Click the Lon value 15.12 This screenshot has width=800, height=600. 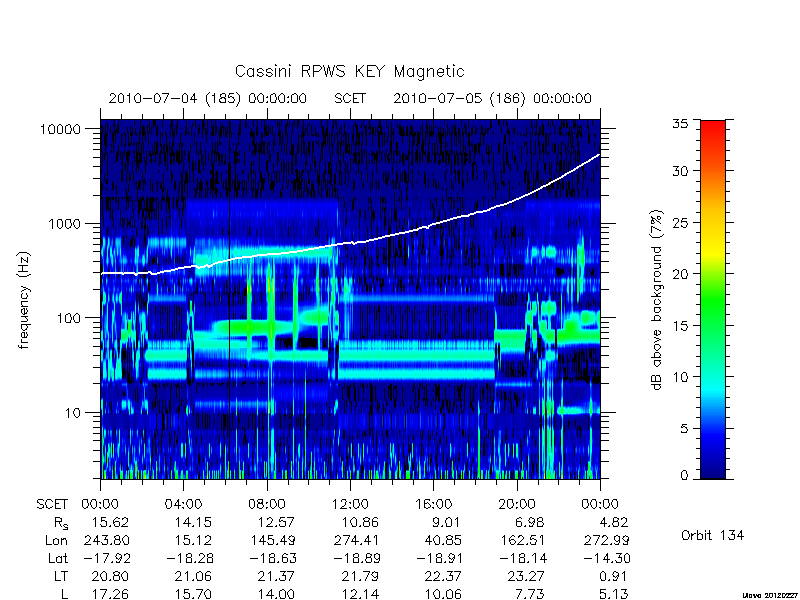[x=193, y=540]
